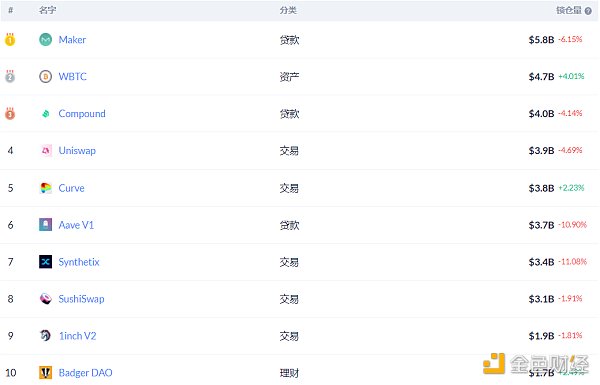The width and height of the screenshot is (600, 385).
Task: Click the gold first-place medal icon
Action: pyautogui.click(x=10, y=39)
